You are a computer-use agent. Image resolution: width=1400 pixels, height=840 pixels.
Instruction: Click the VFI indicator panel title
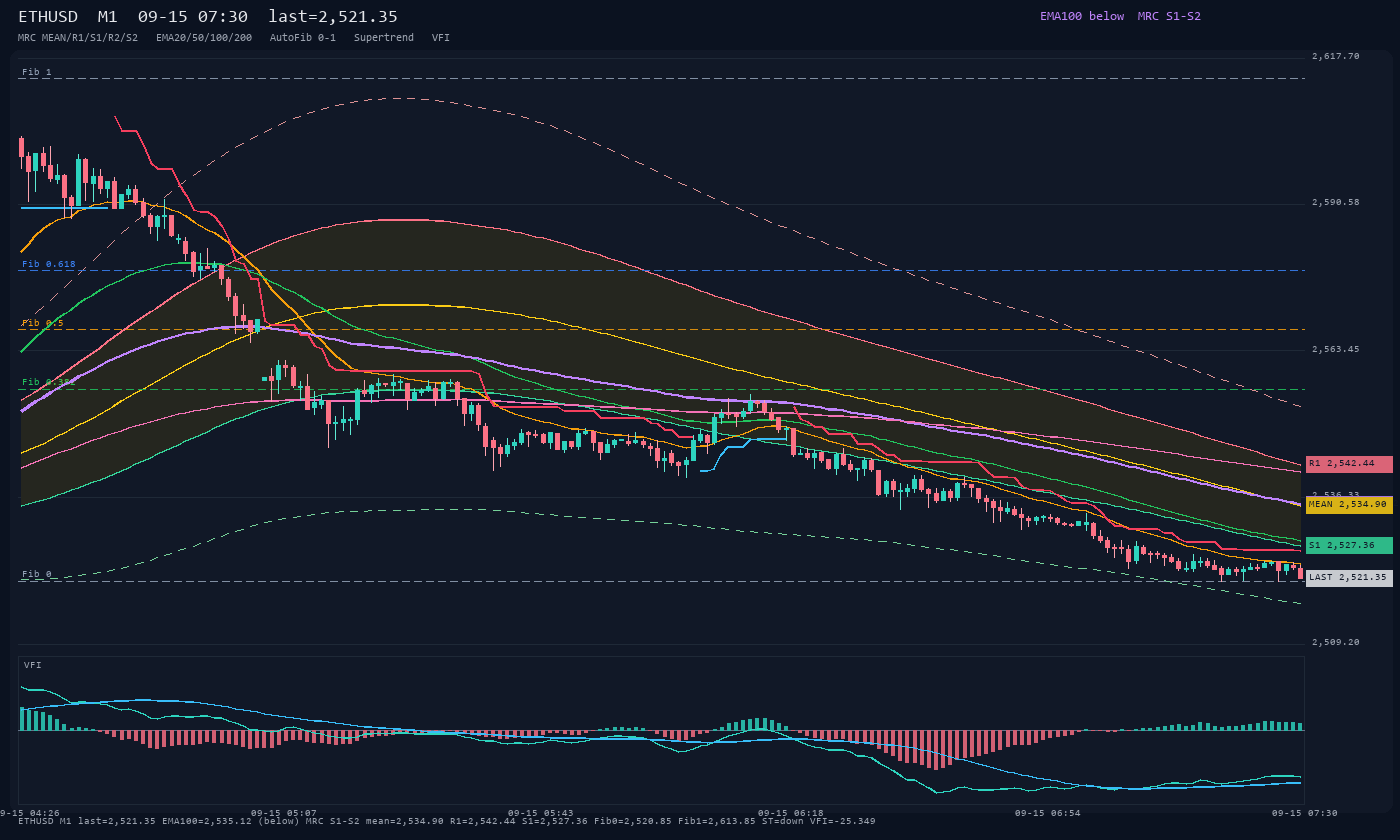coord(33,665)
